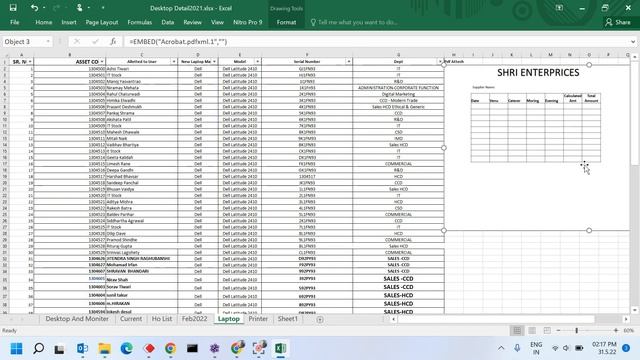640x360 pixels.
Task: Open the ASSET CO column filter dropdown
Action: [x=102, y=62]
